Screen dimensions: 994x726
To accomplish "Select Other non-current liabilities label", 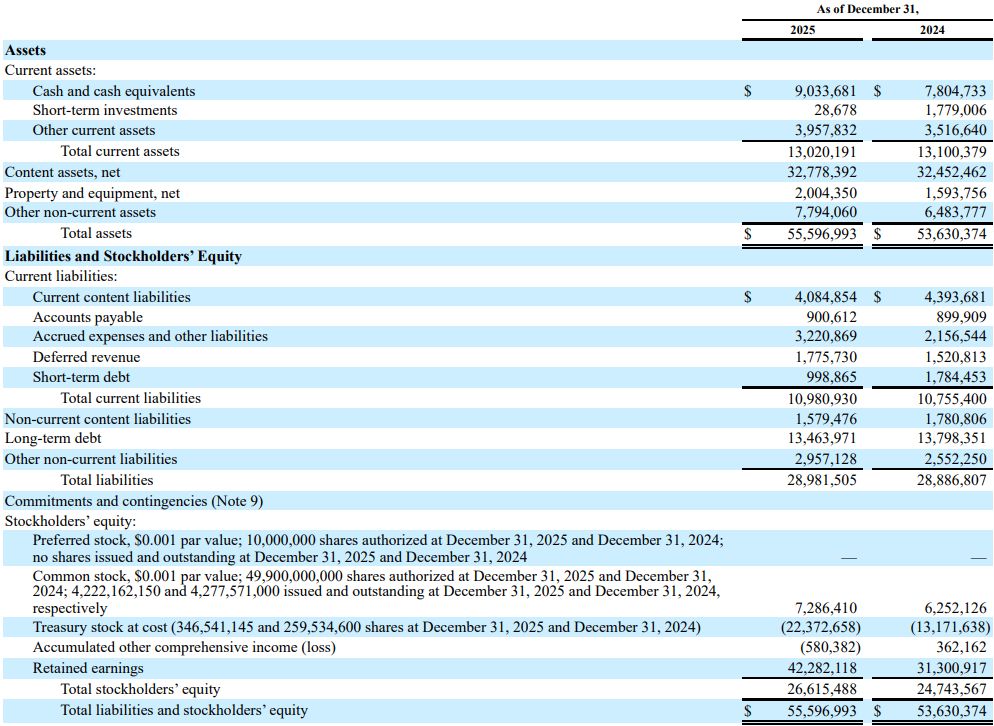I will click(91, 458).
